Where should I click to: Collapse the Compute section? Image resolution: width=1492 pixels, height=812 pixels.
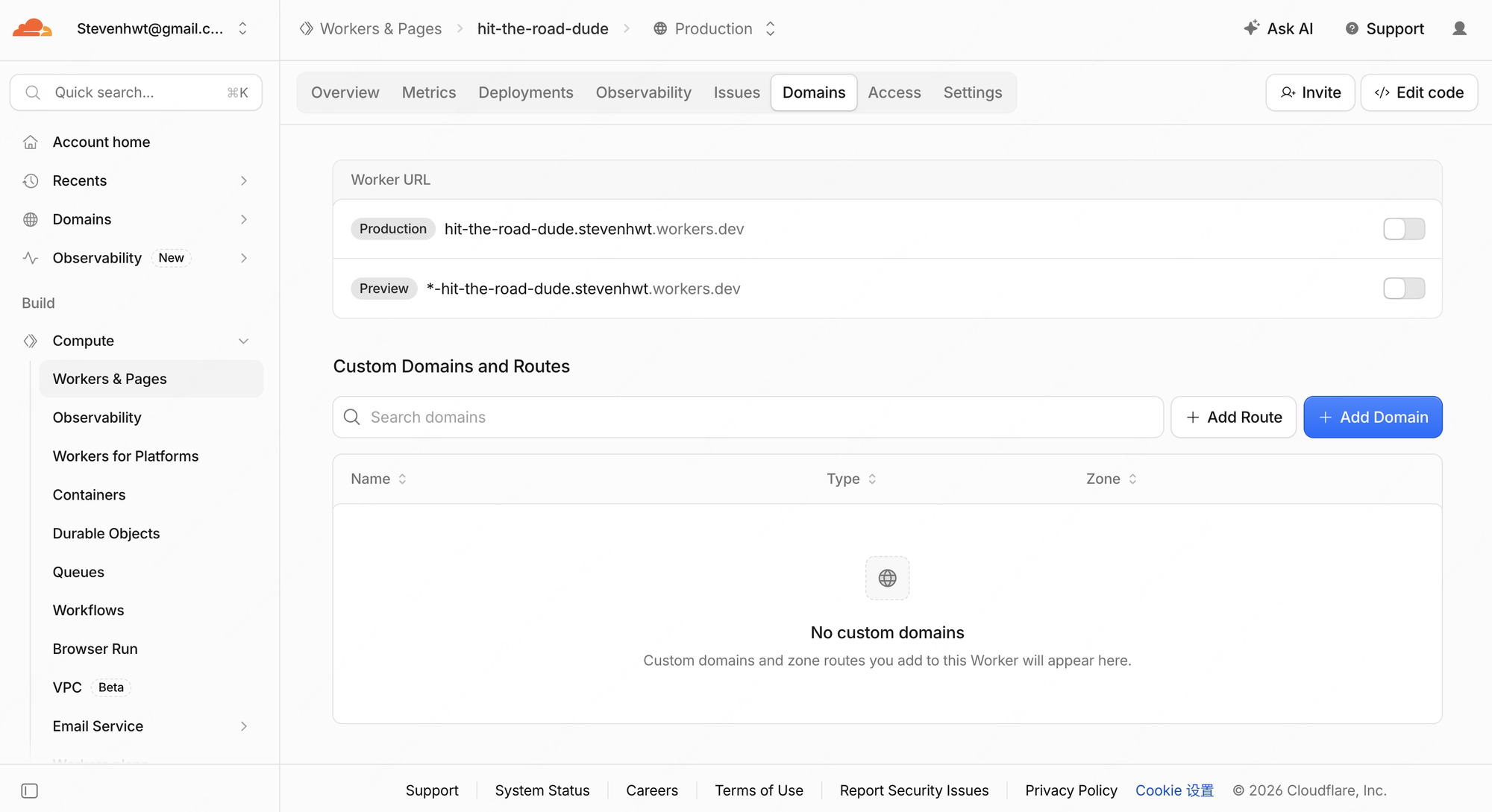(x=244, y=341)
